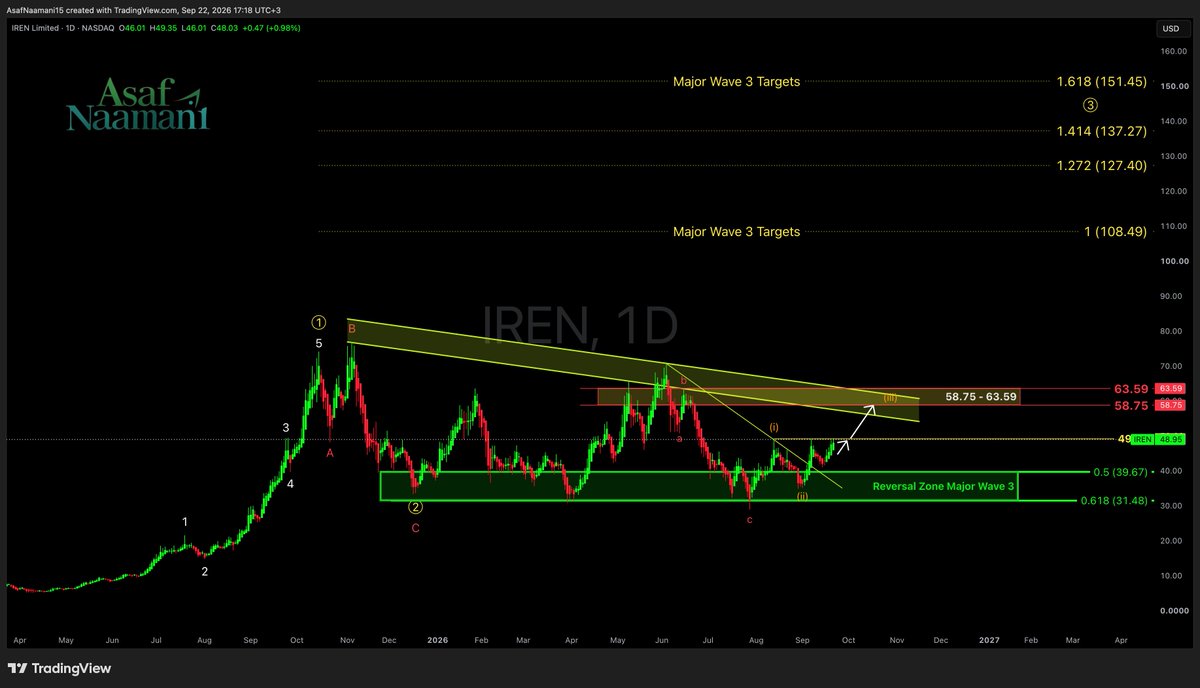Screen dimensions: 1200x688
Task: Select the IREN Limited symbol title
Action: (36, 28)
